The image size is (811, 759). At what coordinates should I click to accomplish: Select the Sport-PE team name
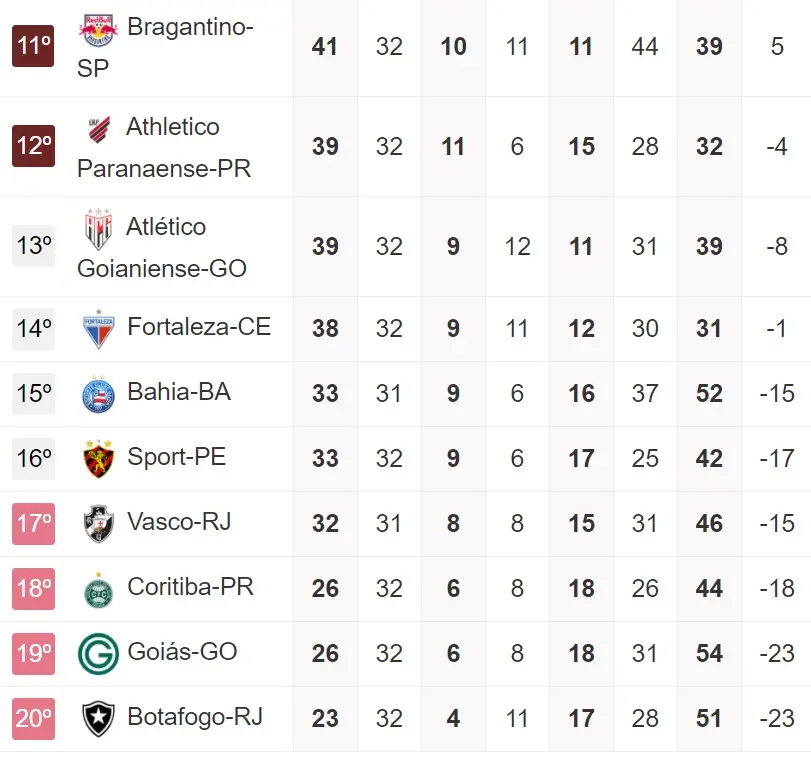click(176, 457)
